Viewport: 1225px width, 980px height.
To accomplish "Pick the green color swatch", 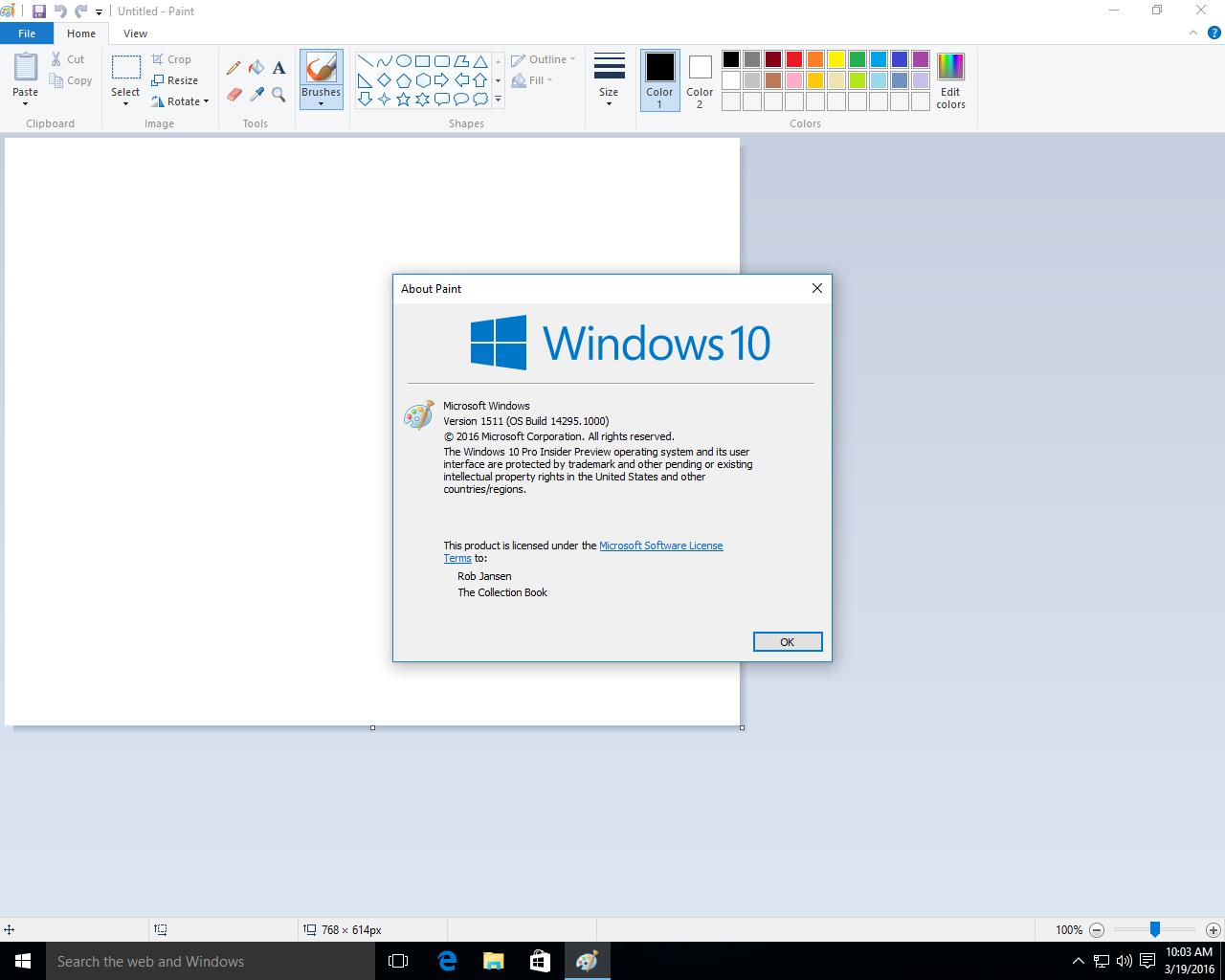I will [857, 59].
